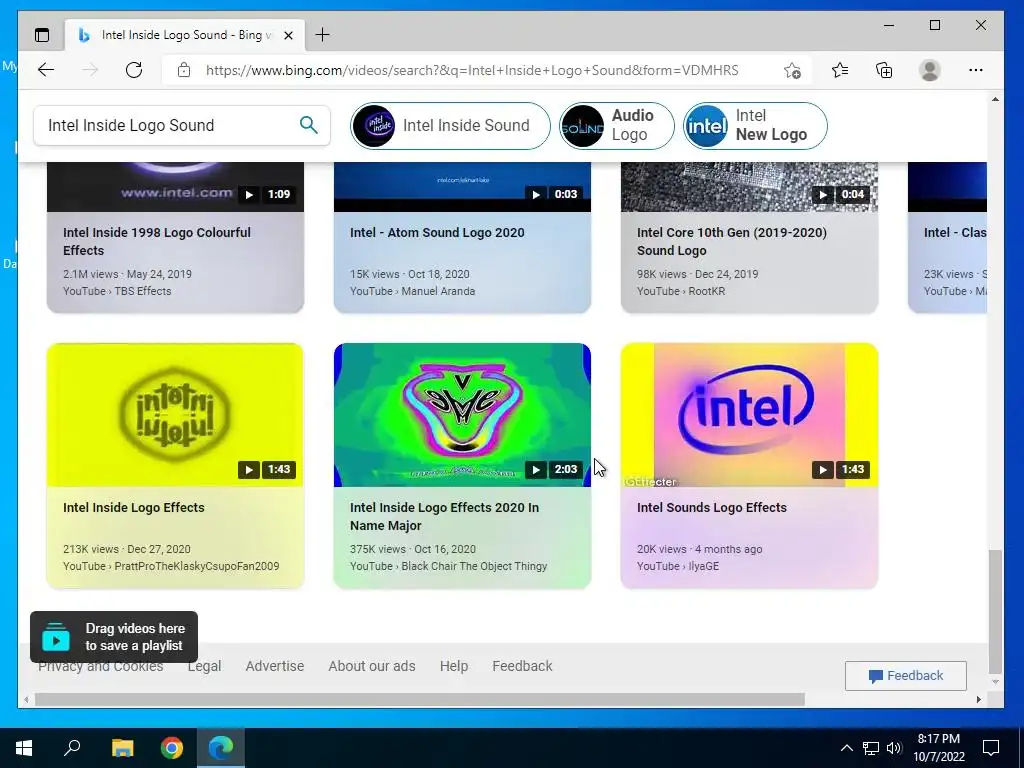
Task: Open Intel Inside Logo Effects 2020 In Name Major title
Action: (x=444, y=517)
